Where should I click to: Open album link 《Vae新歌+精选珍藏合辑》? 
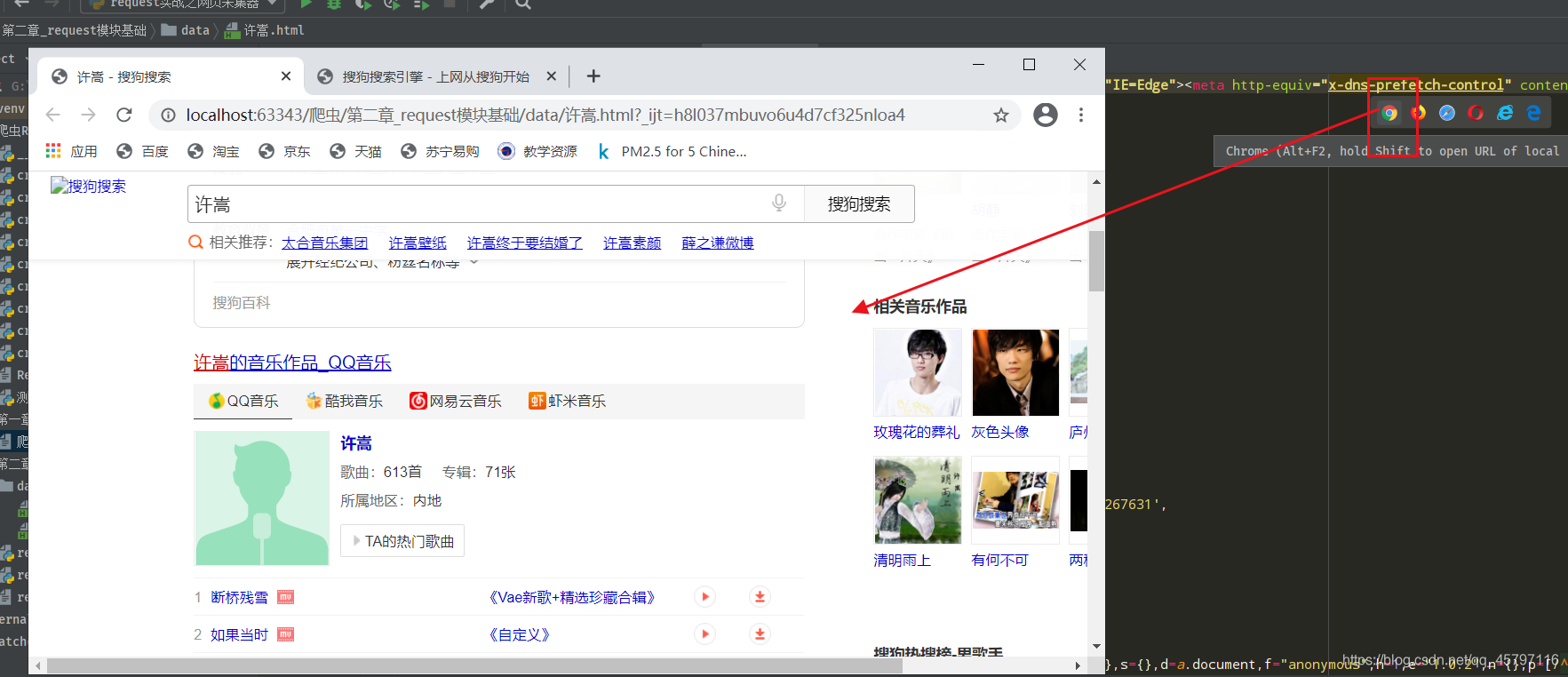[571, 598]
